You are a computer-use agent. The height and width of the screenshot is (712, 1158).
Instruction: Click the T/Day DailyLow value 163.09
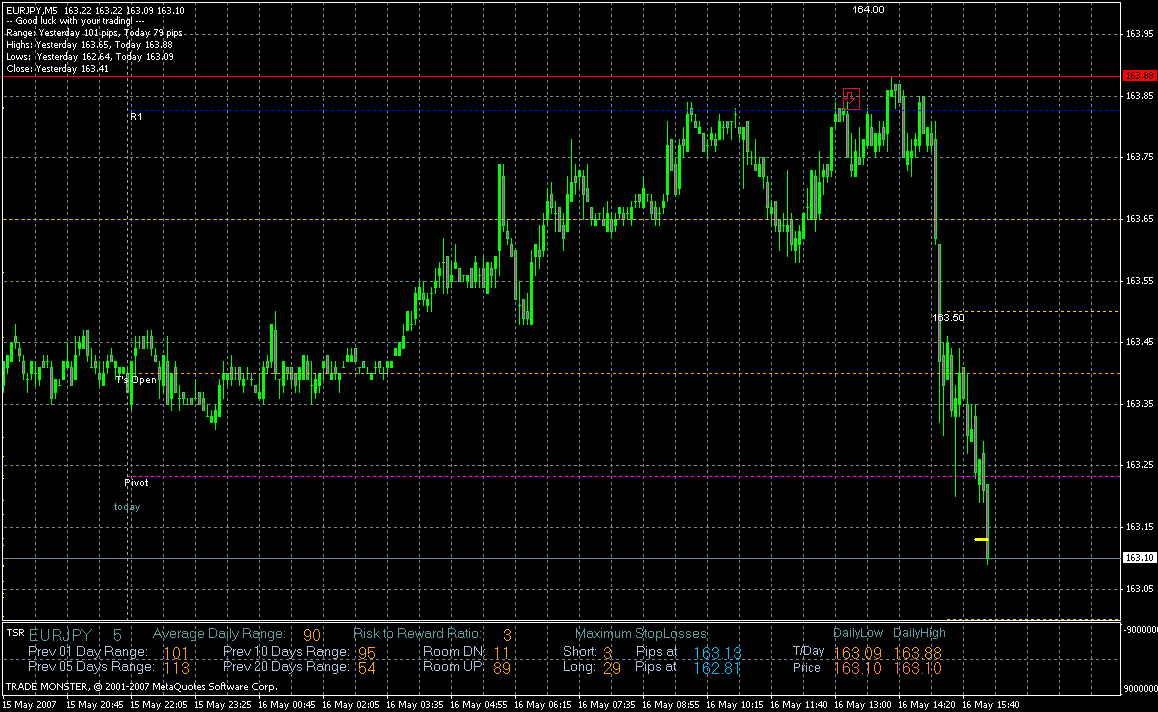857,654
